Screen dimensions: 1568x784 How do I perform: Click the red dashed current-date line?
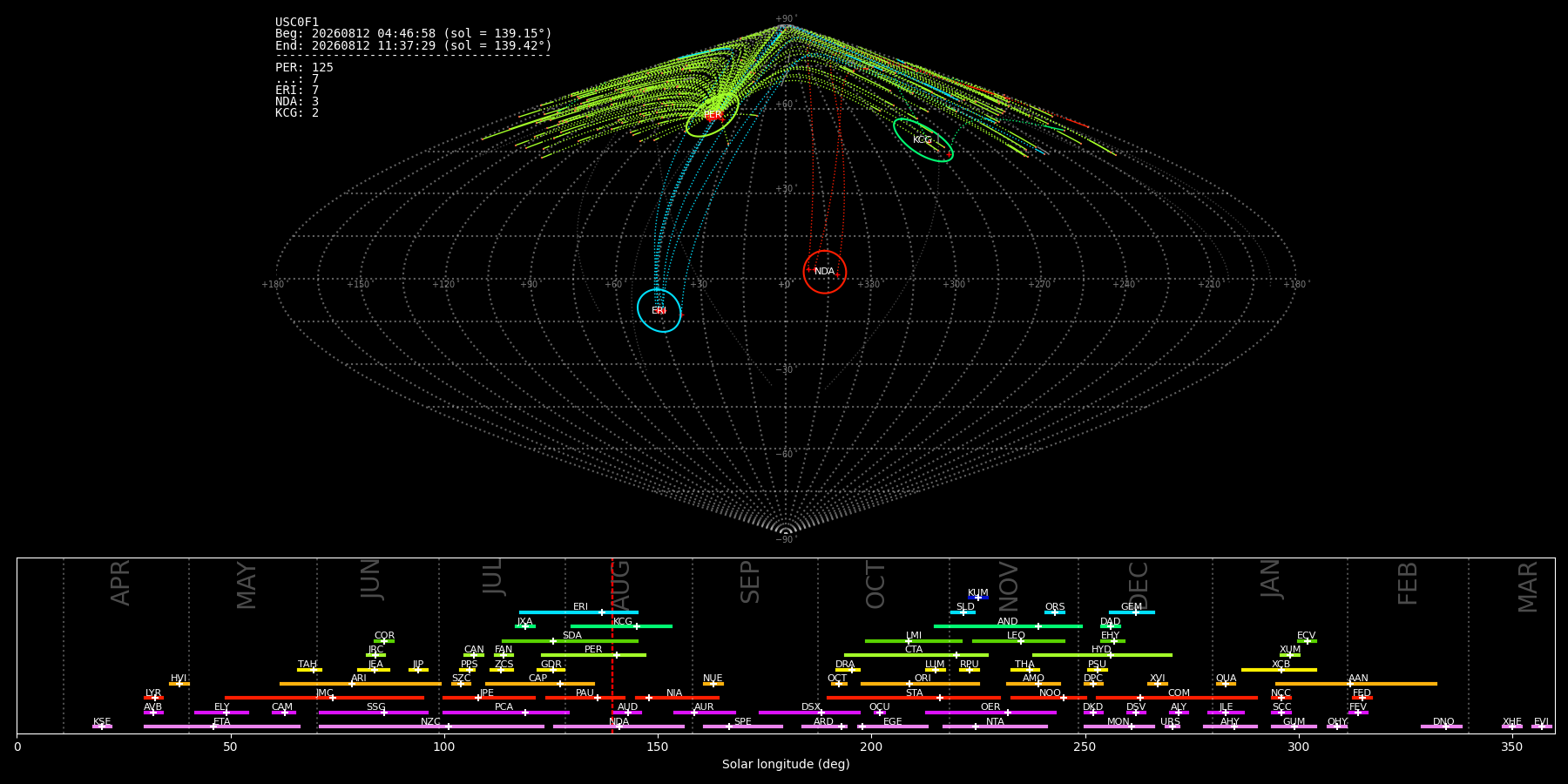point(612,645)
